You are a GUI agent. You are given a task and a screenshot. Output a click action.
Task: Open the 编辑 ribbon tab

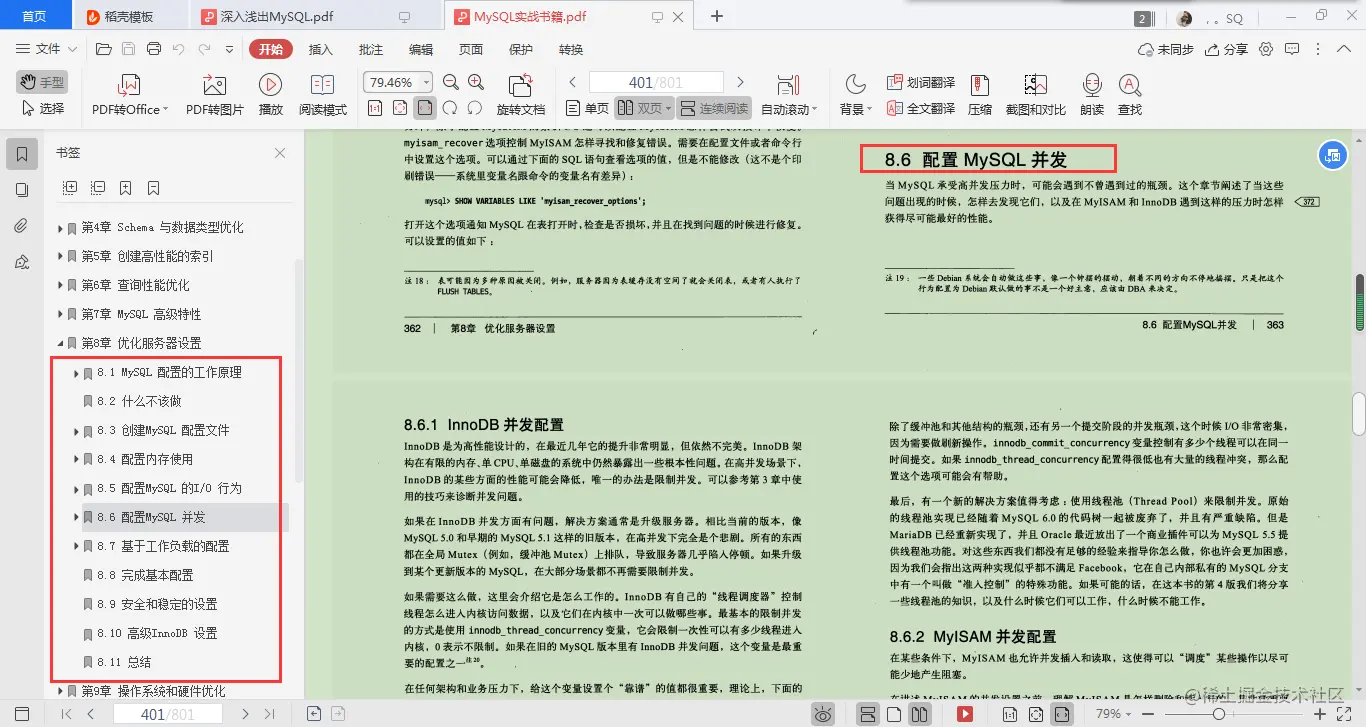pyautogui.click(x=420, y=49)
